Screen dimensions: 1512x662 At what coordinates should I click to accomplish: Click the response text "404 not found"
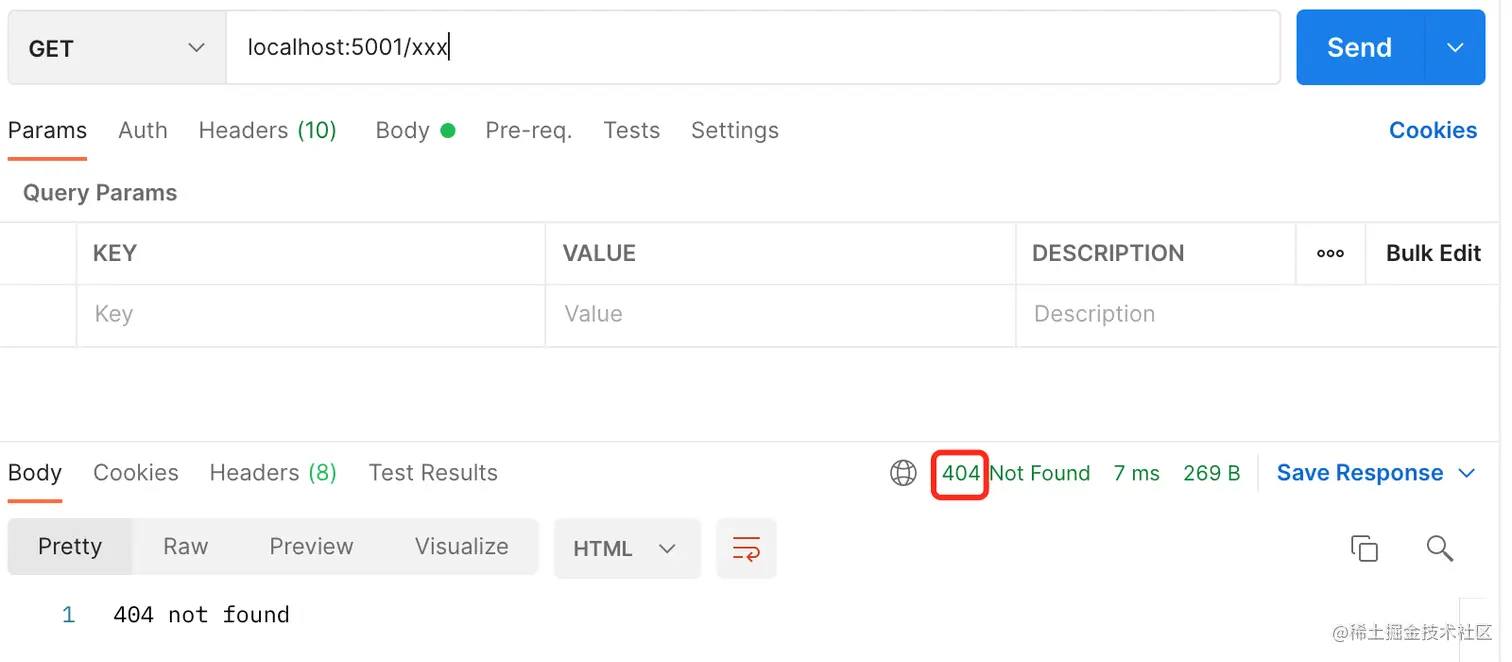(x=201, y=615)
